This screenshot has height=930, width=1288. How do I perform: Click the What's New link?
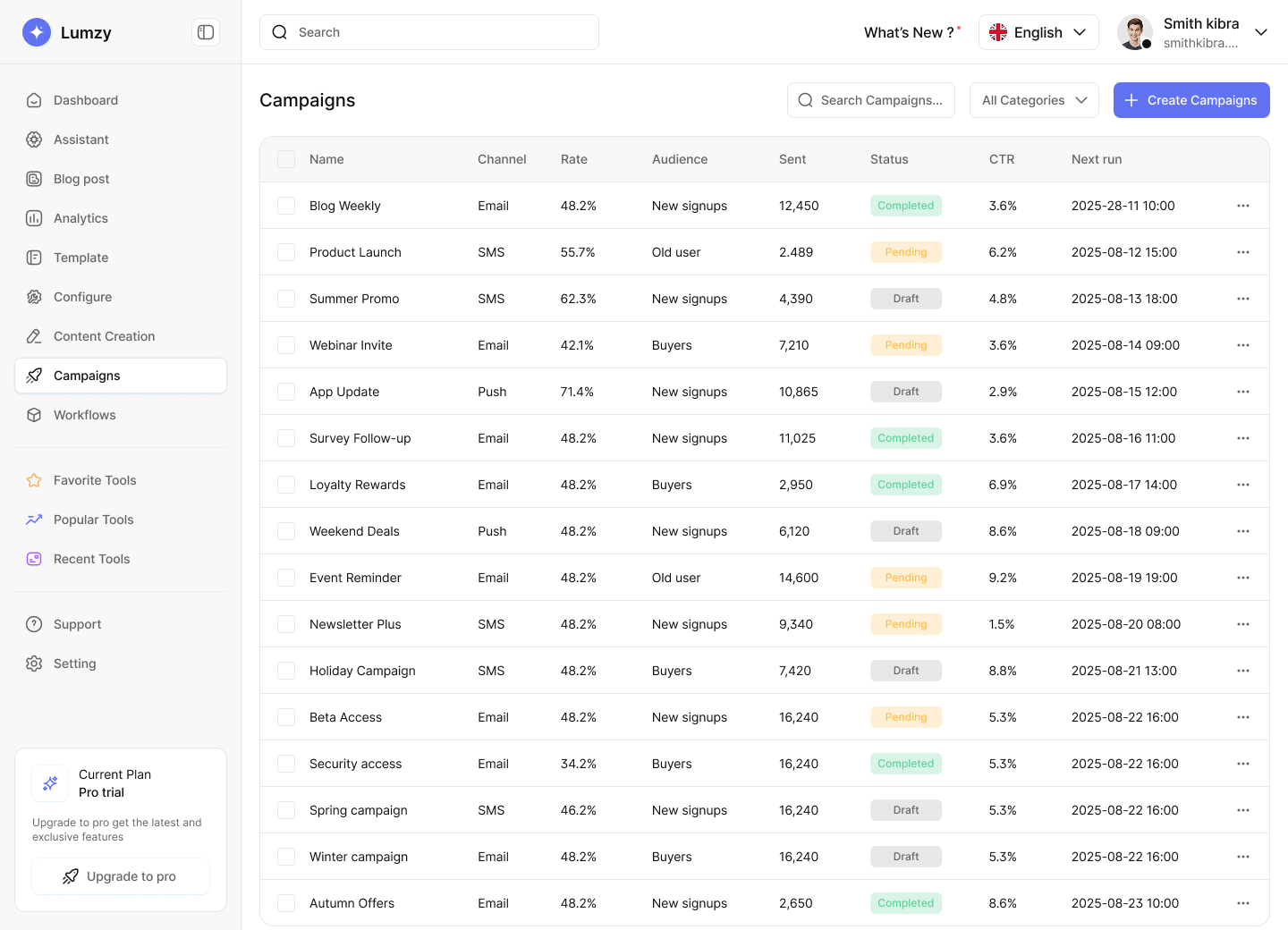908,32
